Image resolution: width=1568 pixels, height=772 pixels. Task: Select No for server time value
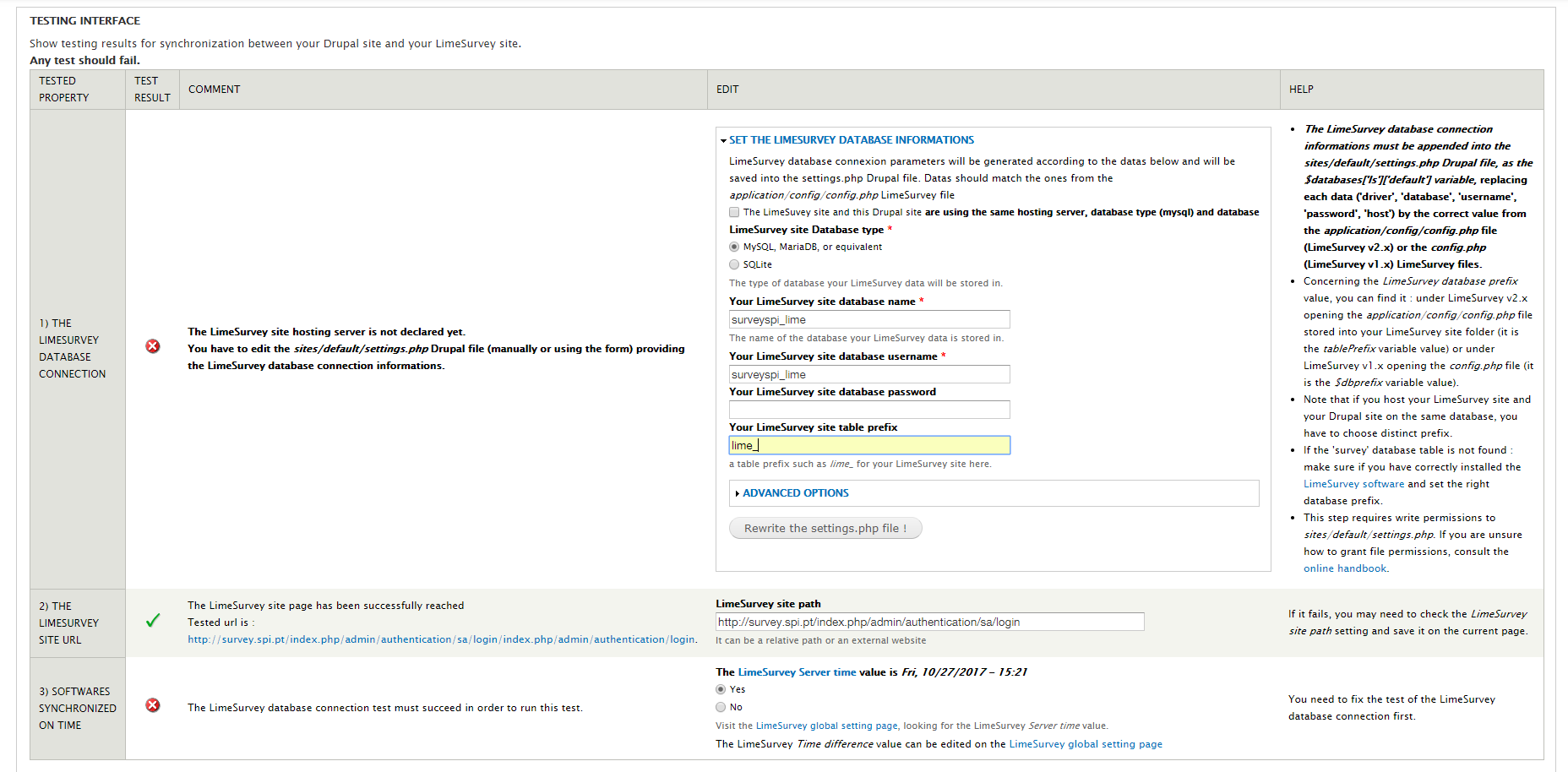pyautogui.click(x=721, y=707)
